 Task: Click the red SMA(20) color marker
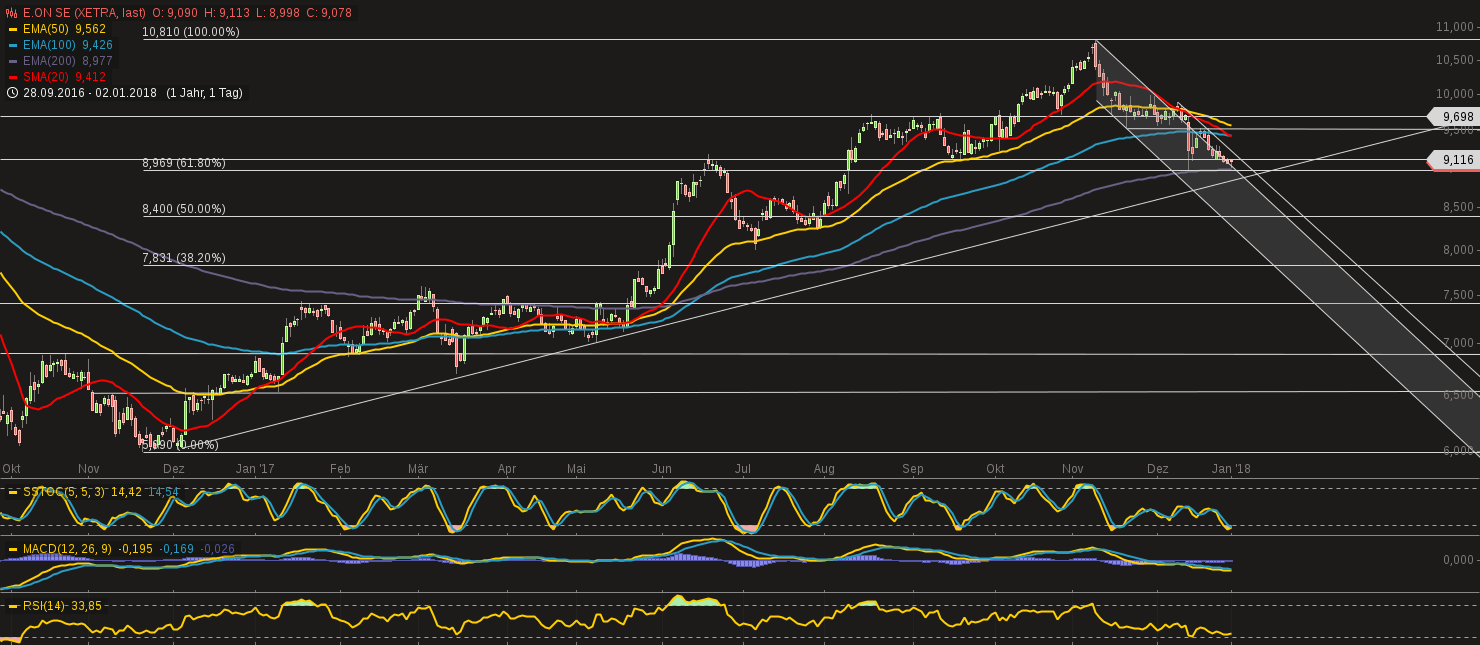pos(12,77)
